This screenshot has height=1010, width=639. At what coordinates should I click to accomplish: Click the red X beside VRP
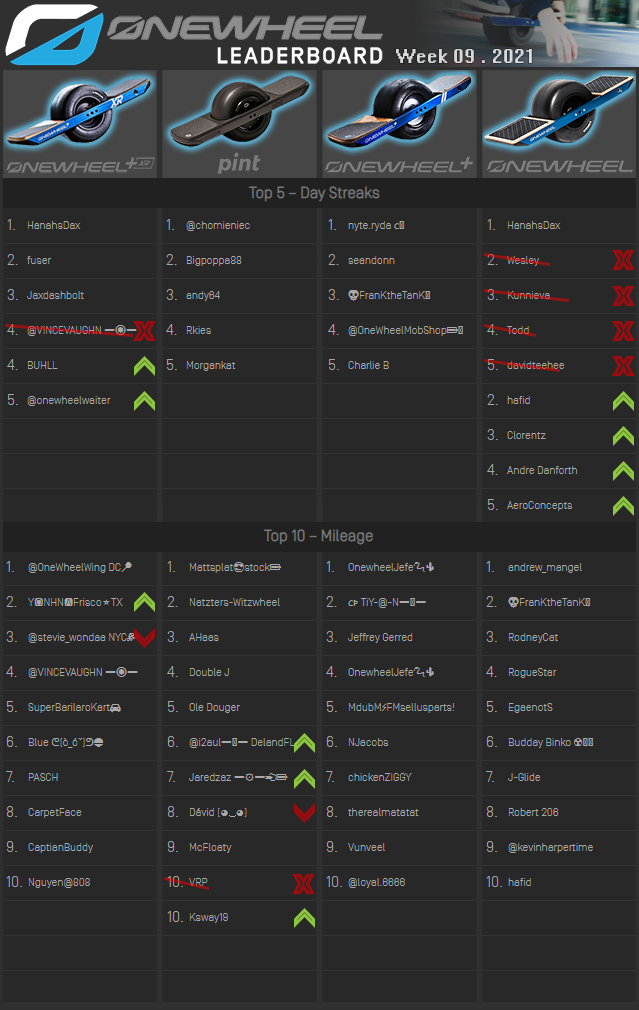point(304,883)
